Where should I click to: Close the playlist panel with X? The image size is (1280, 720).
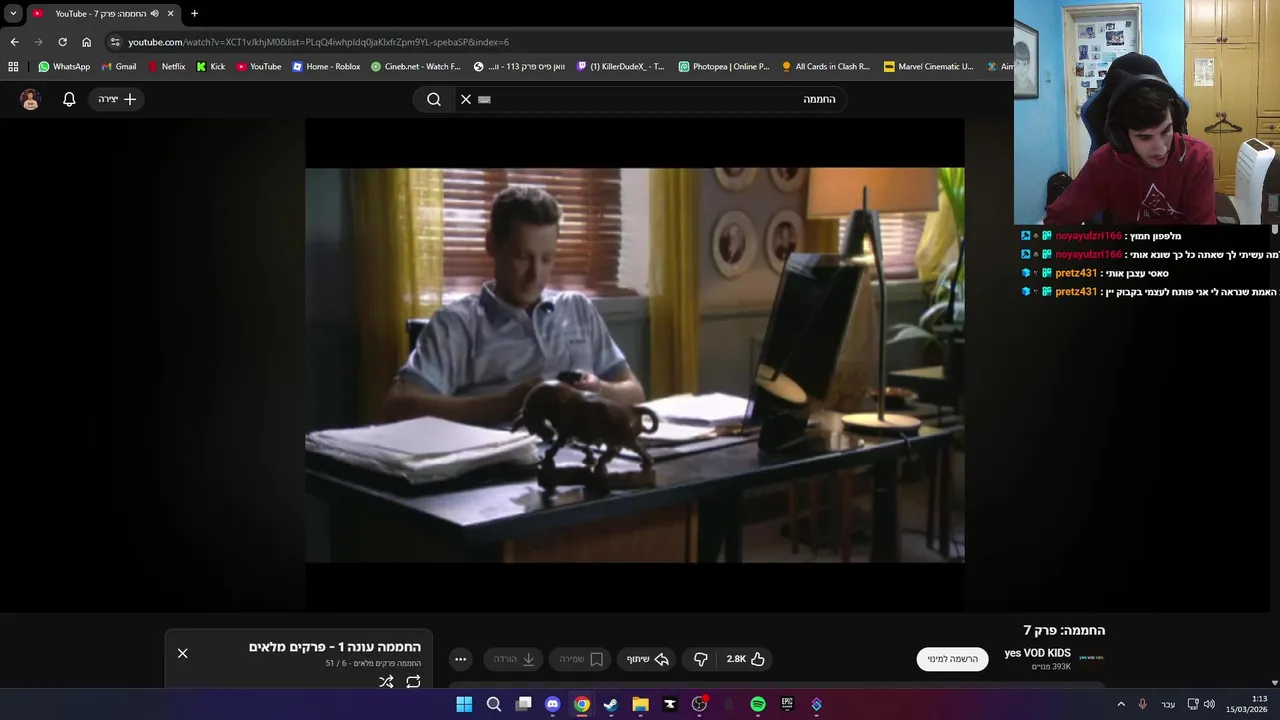[182, 653]
